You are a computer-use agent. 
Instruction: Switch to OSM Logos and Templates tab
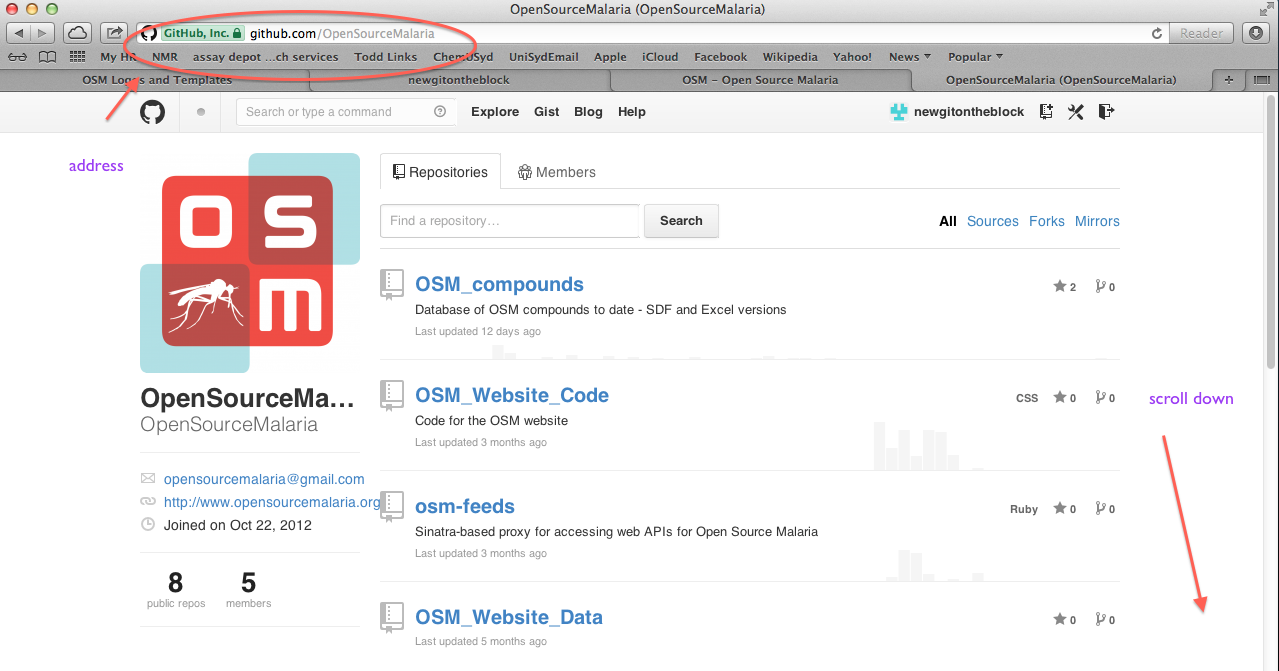tap(157, 80)
